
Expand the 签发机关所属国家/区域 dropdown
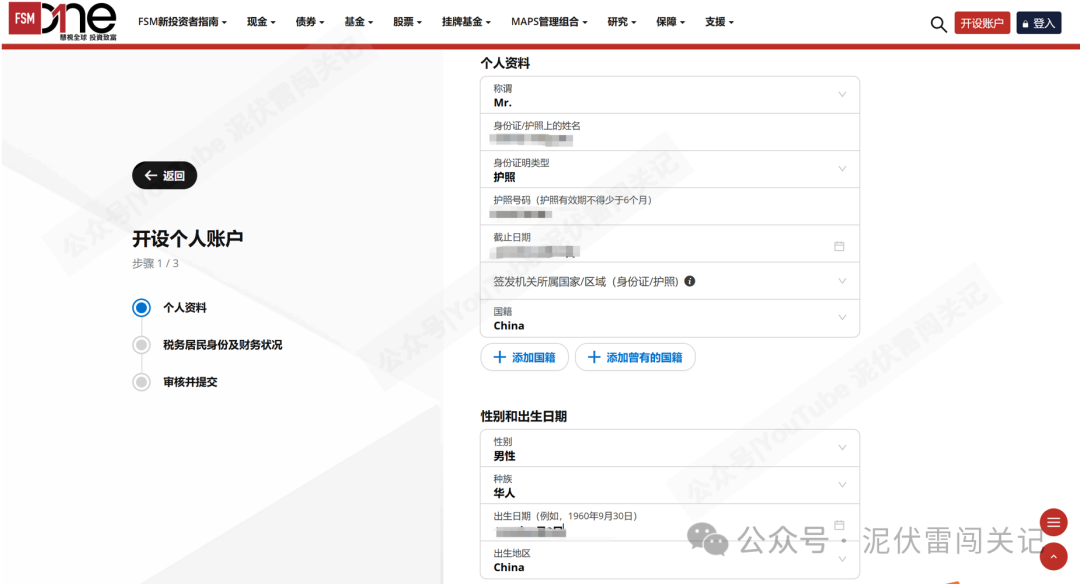[x=669, y=281]
